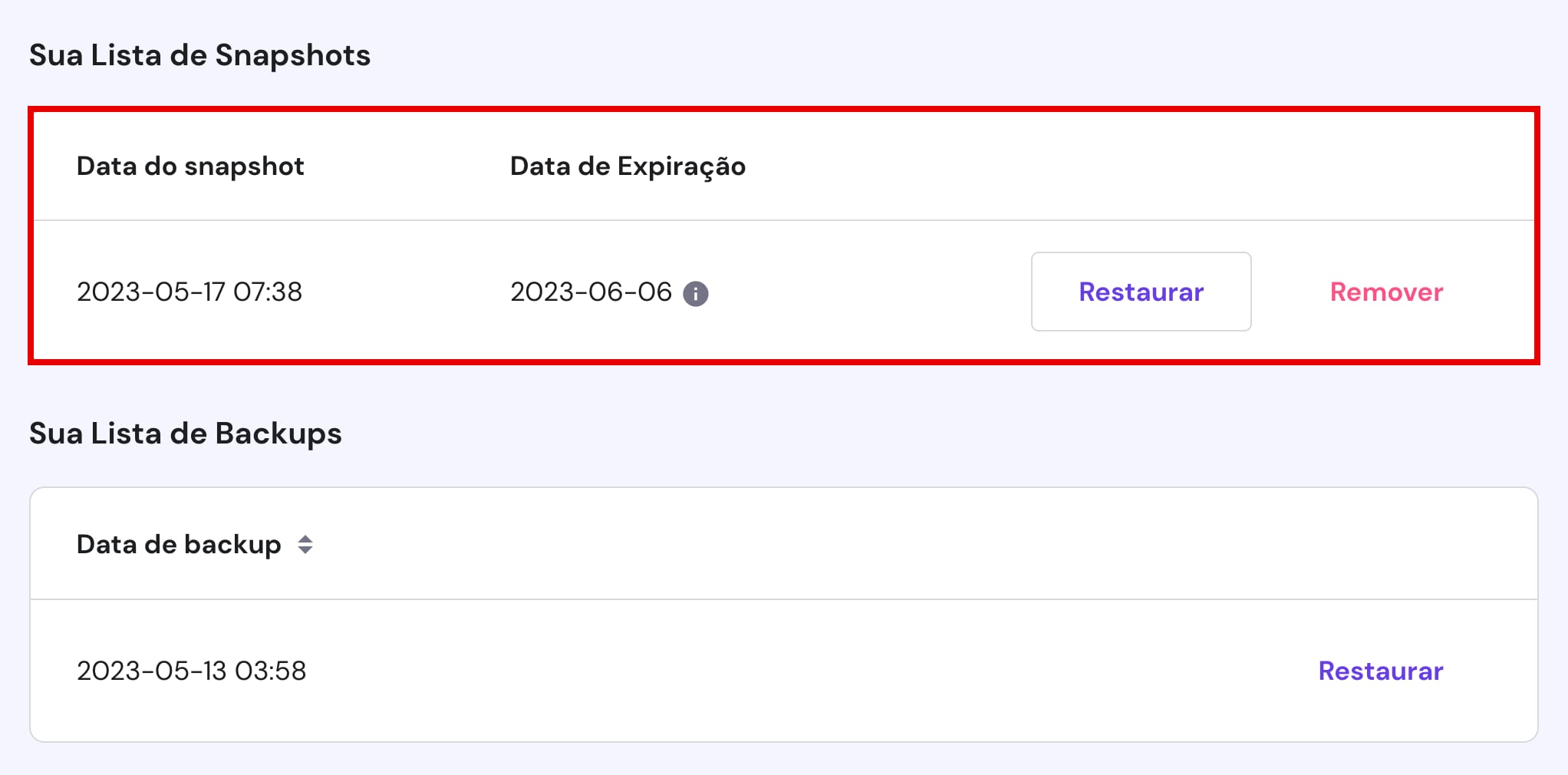
Task: Open snapshot expiration details via info tooltip icon
Action: pyautogui.click(x=697, y=292)
